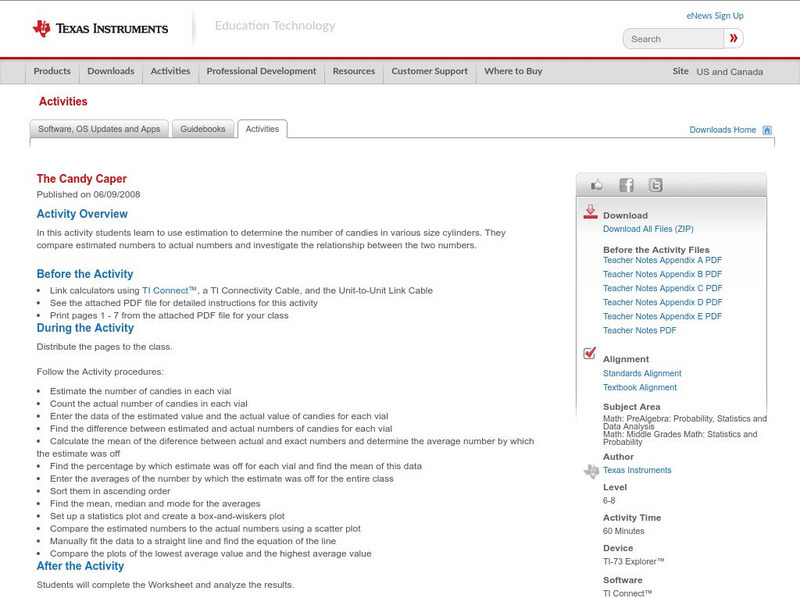The height and width of the screenshot is (598, 800).
Task: Open Teacher Notes Appendix B PDF
Action: [662, 274]
